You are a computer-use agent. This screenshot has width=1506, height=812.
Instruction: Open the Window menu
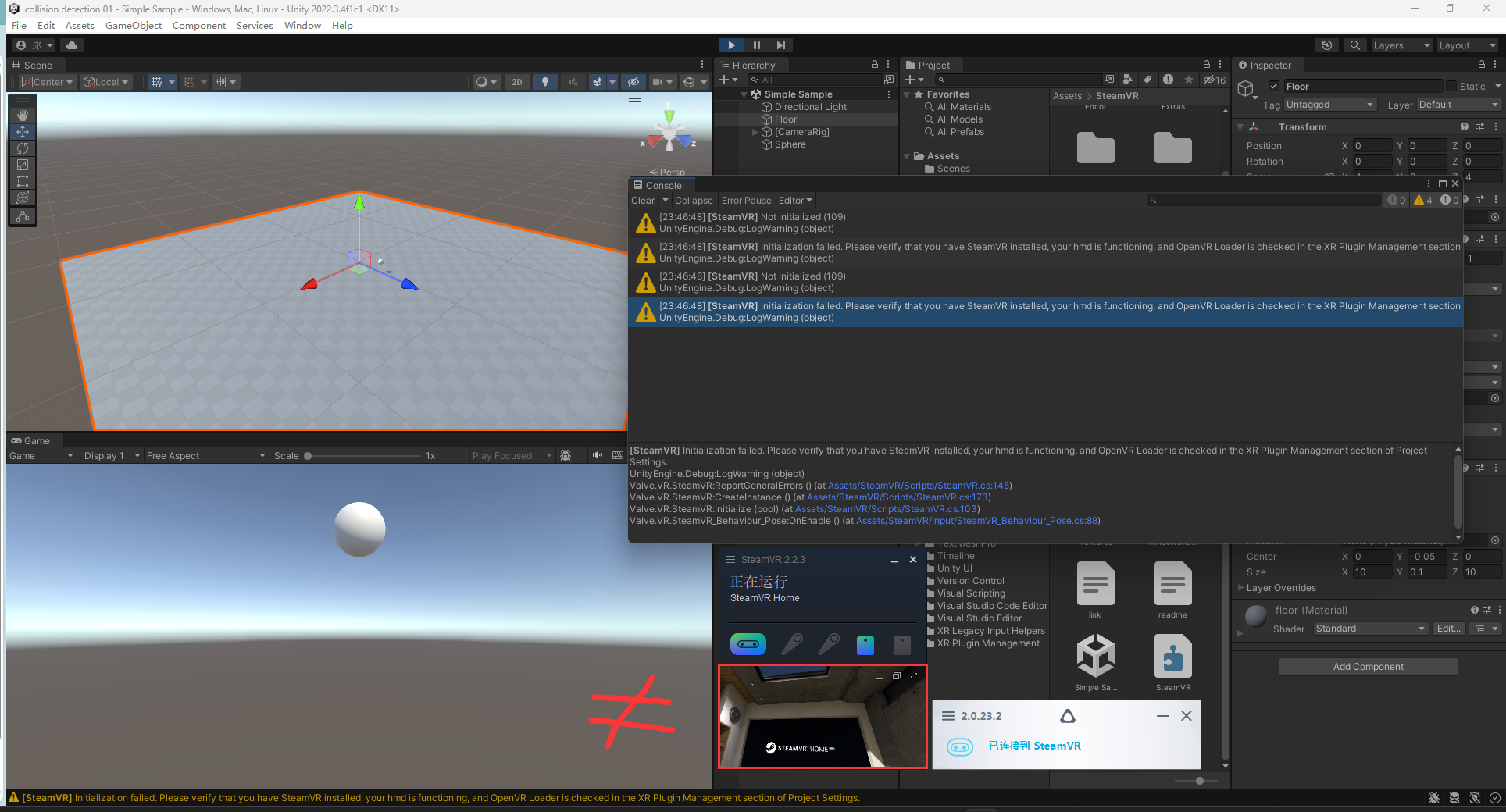click(x=302, y=26)
